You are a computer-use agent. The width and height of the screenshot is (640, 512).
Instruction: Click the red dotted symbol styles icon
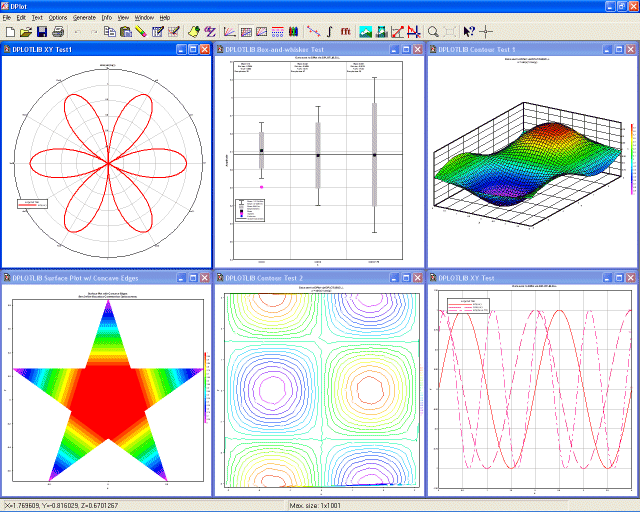pos(278,32)
